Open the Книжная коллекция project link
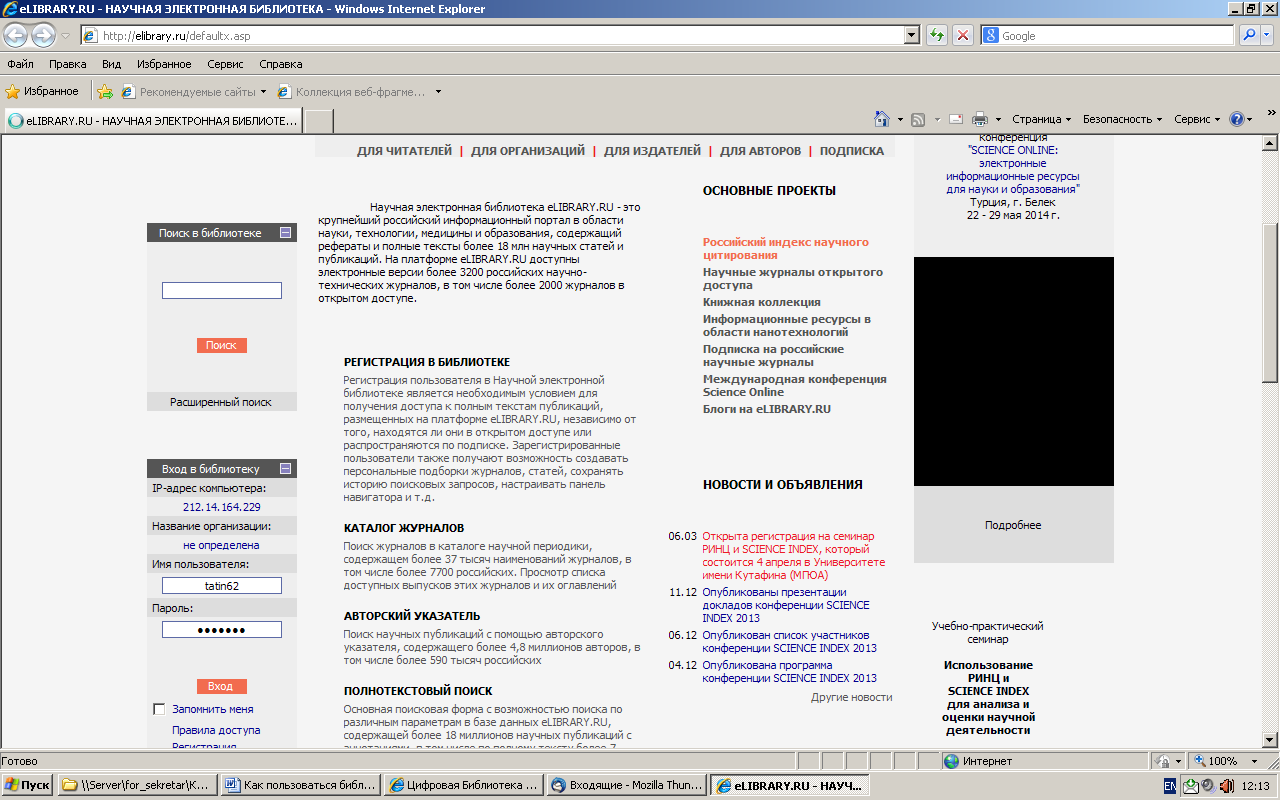Screen dimensions: 1280x800 (762, 302)
